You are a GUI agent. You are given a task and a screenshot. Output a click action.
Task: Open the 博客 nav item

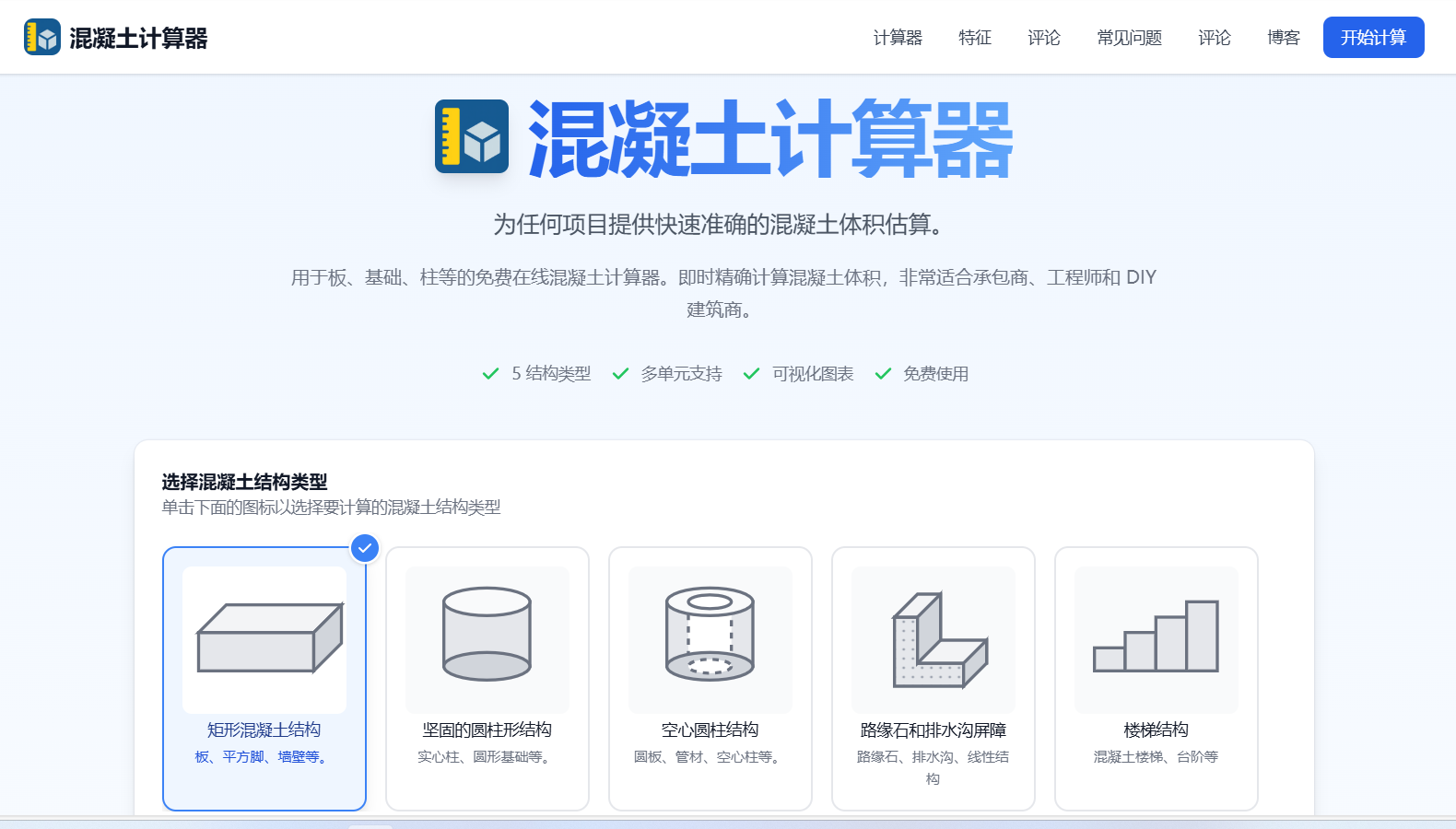(1284, 38)
